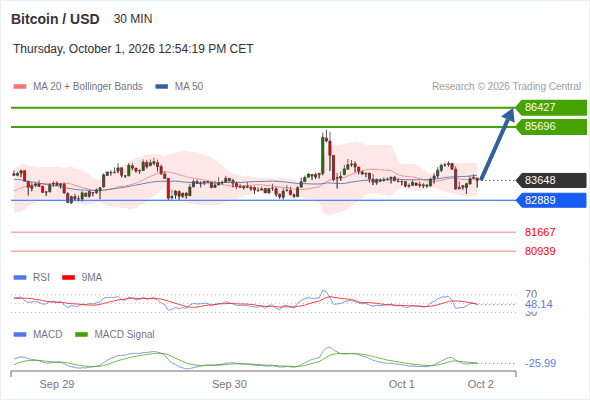Click the 80939 support level value
The image size is (590, 400).
540,251
